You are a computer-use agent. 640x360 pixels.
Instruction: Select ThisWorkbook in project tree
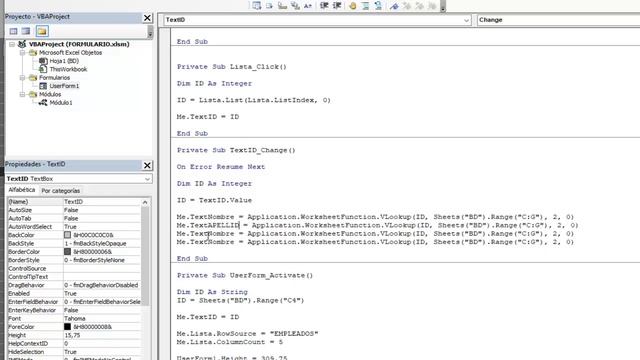pyautogui.click(x=68, y=69)
